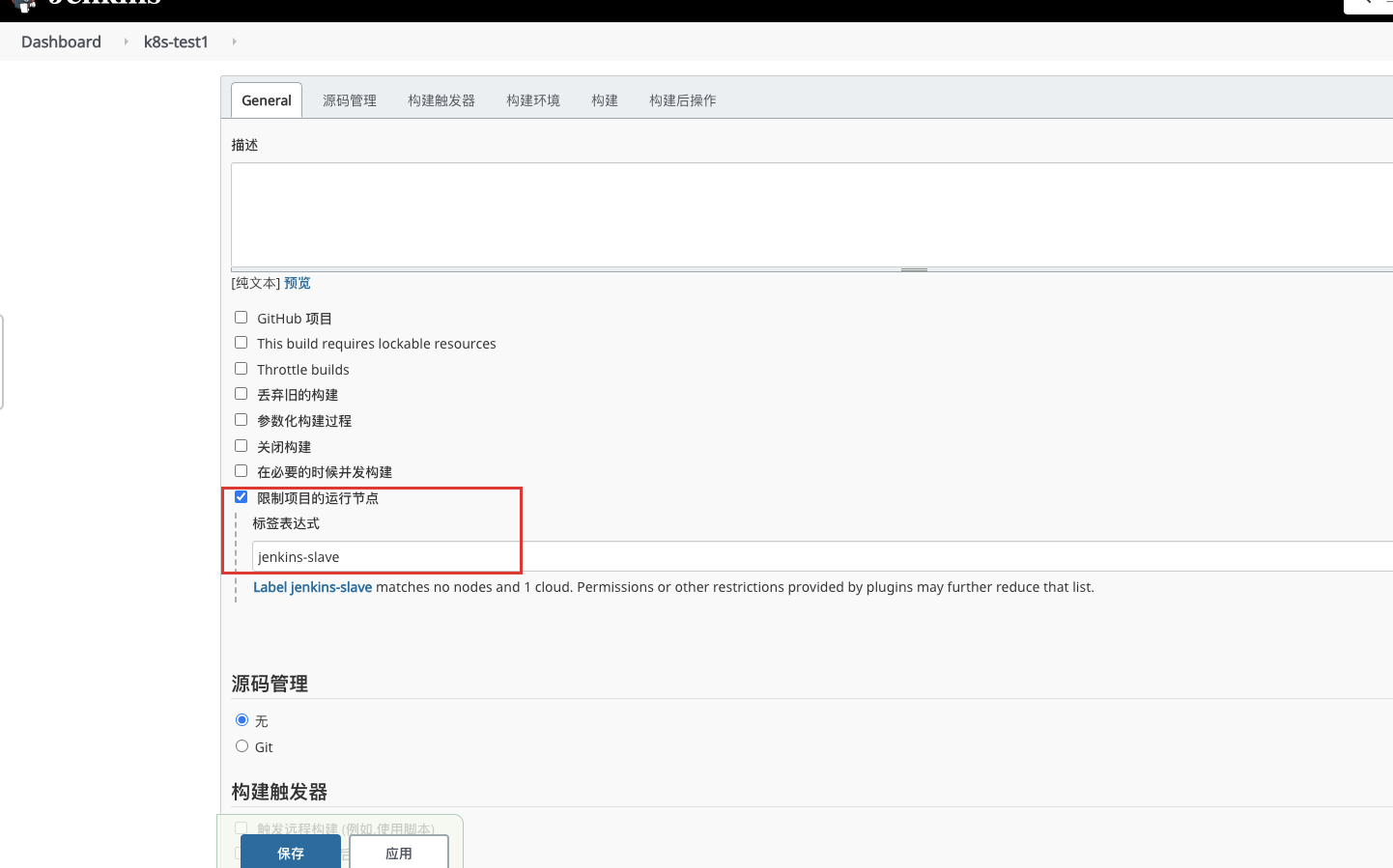Enable the Throttle builds checkbox

241,369
